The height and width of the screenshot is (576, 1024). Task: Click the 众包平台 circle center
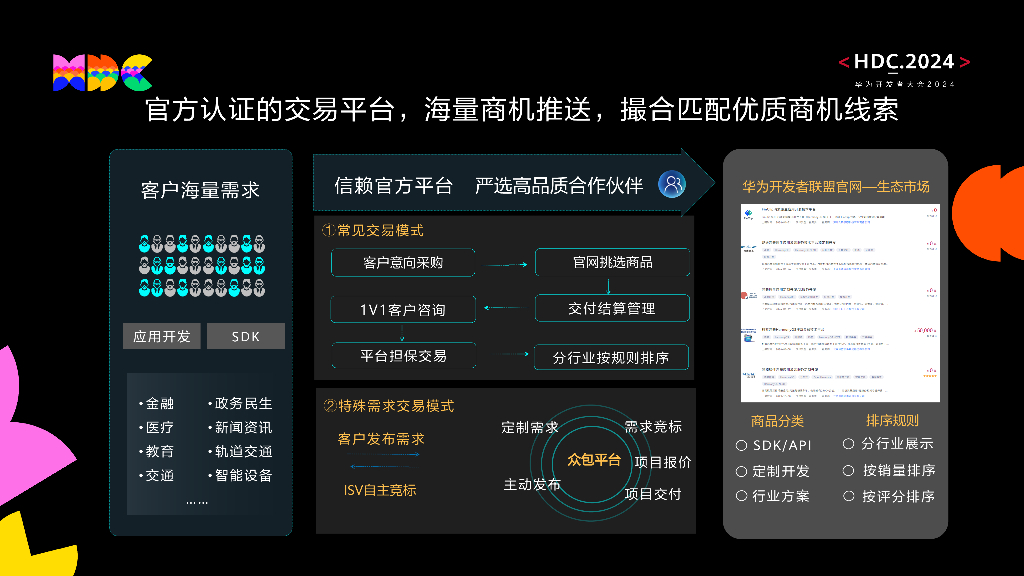(593, 460)
